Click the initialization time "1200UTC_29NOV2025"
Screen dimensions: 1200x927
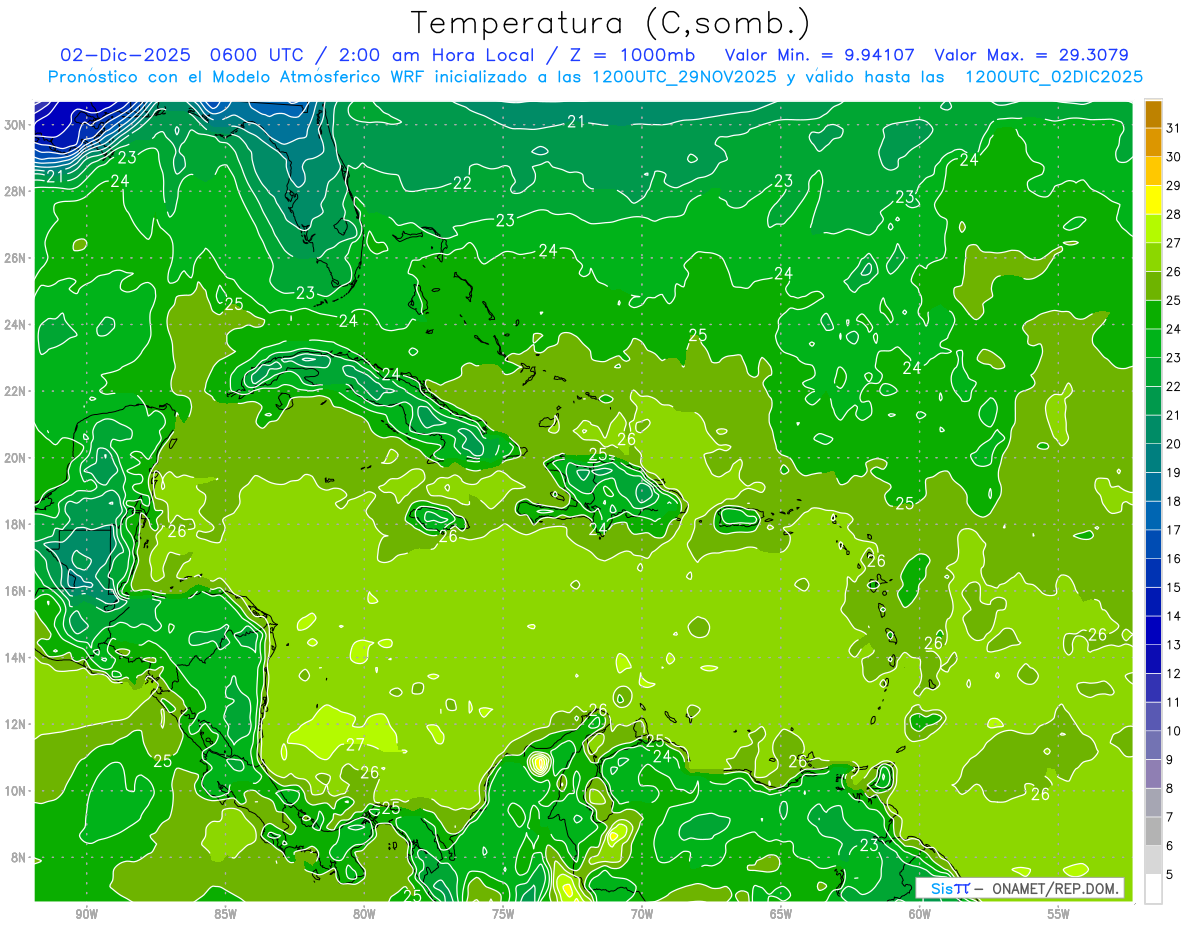pyautogui.click(x=684, y=77)
